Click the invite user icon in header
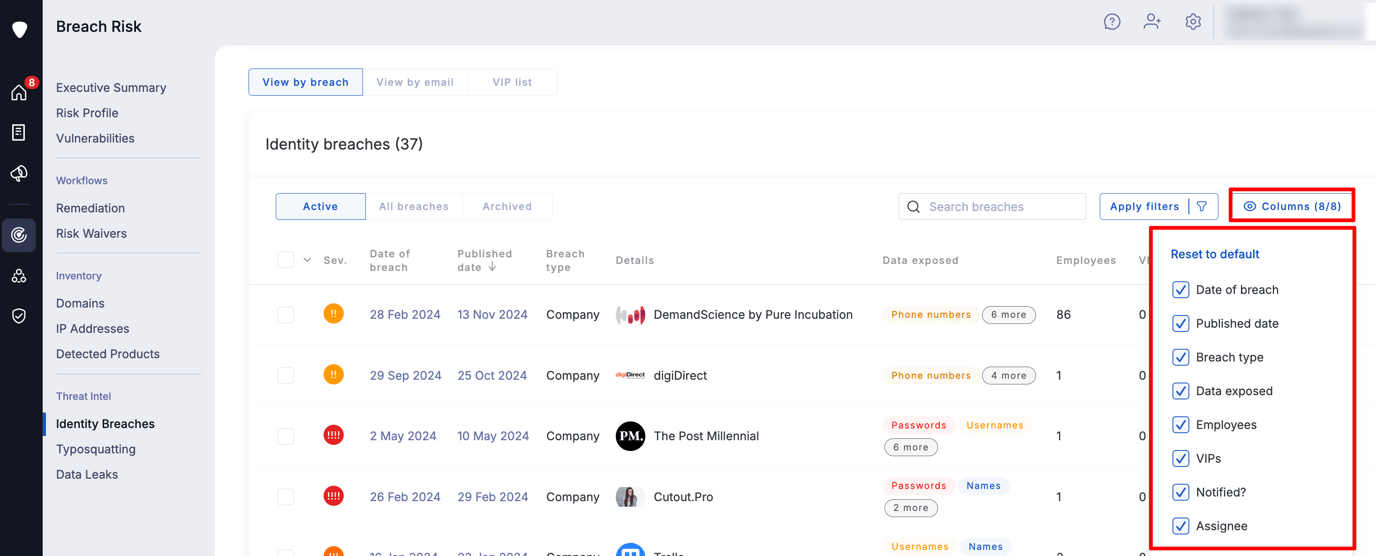This screenshot has height=556, width=1376. pyautogui.click(x=1152, y=22)
